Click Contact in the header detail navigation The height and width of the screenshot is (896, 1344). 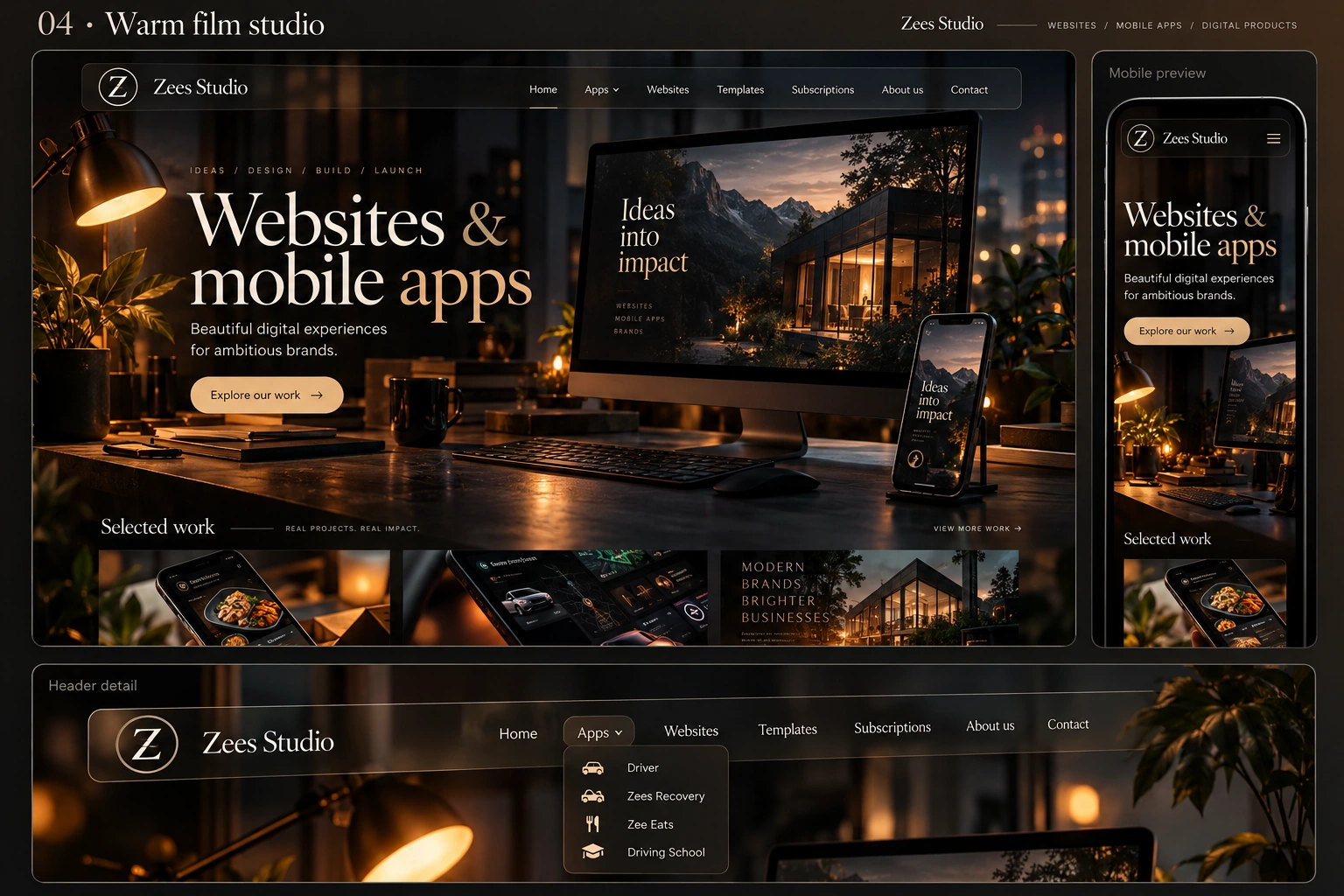click(1068, 724)
